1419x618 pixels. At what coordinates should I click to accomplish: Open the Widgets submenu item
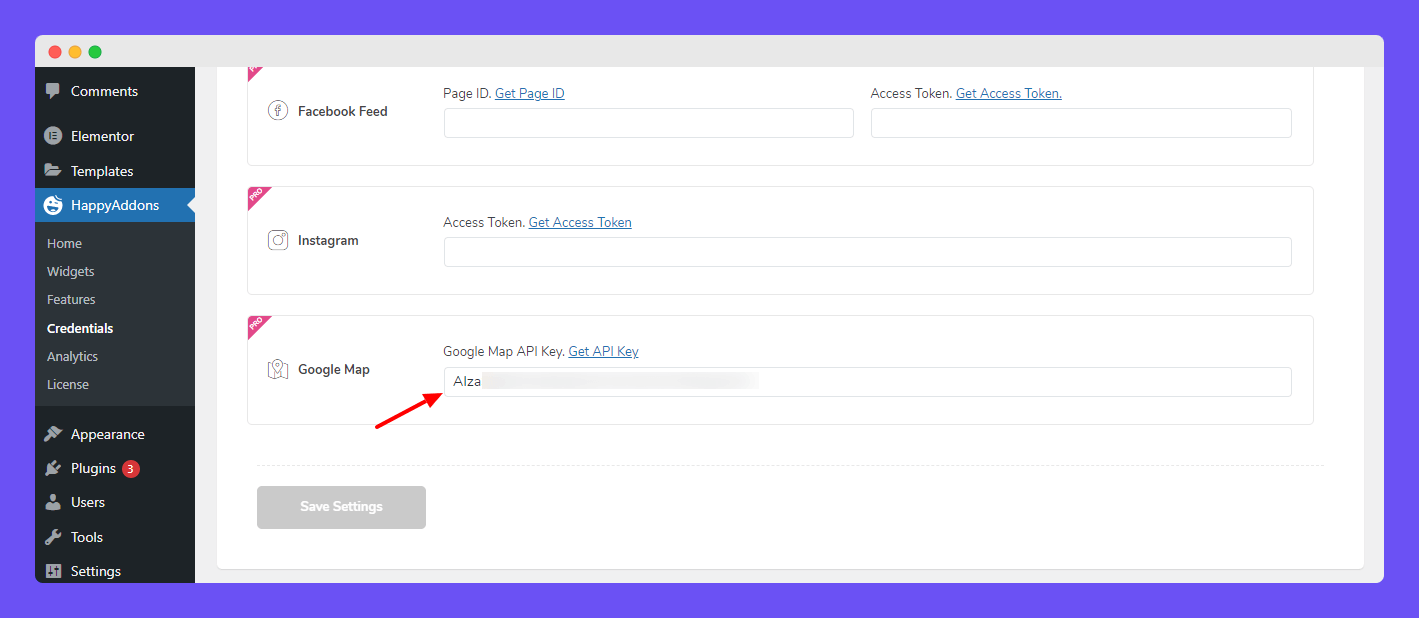71,271
